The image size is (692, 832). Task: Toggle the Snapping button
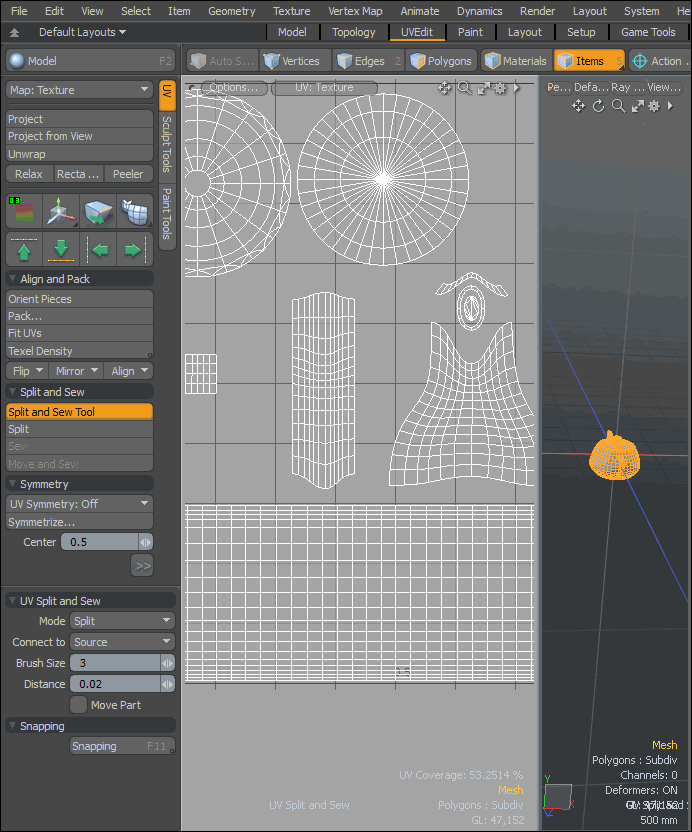coord(121,746)
